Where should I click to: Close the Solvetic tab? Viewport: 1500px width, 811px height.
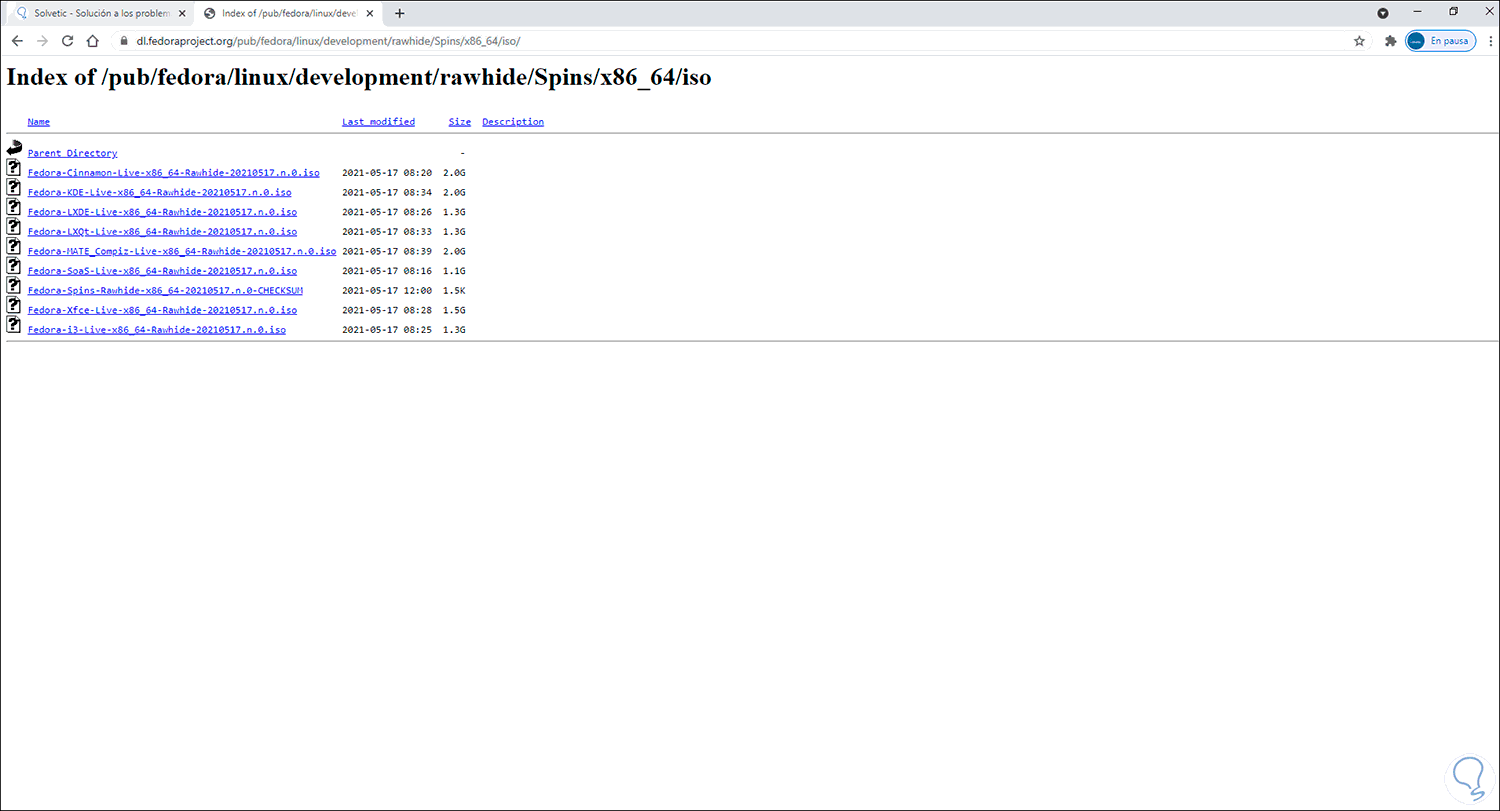[x=182, y=13]
